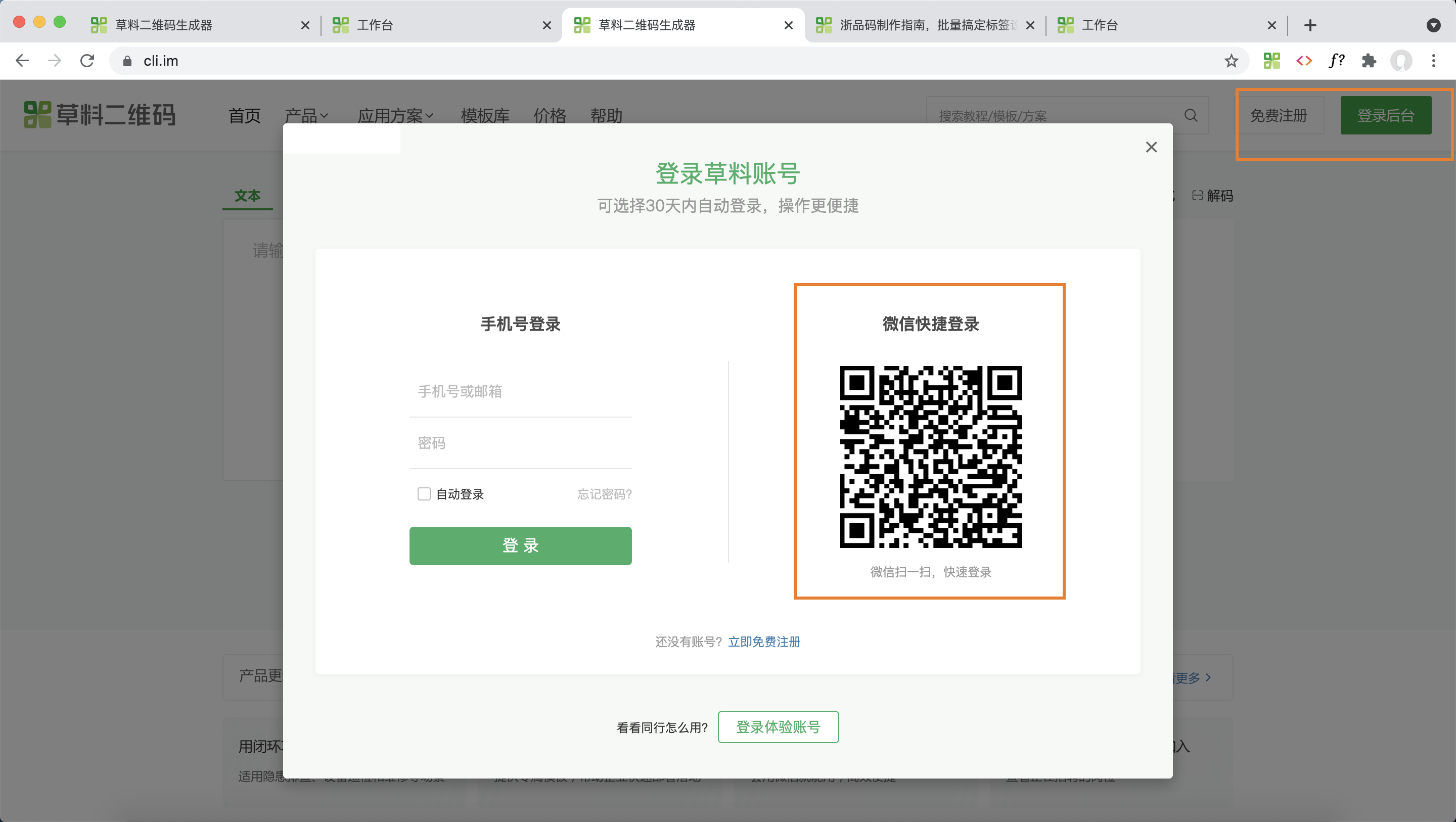The image size is (1456, 822).
Task: Open a new tab with the plus icon
Action: (x=1309, y=25)
